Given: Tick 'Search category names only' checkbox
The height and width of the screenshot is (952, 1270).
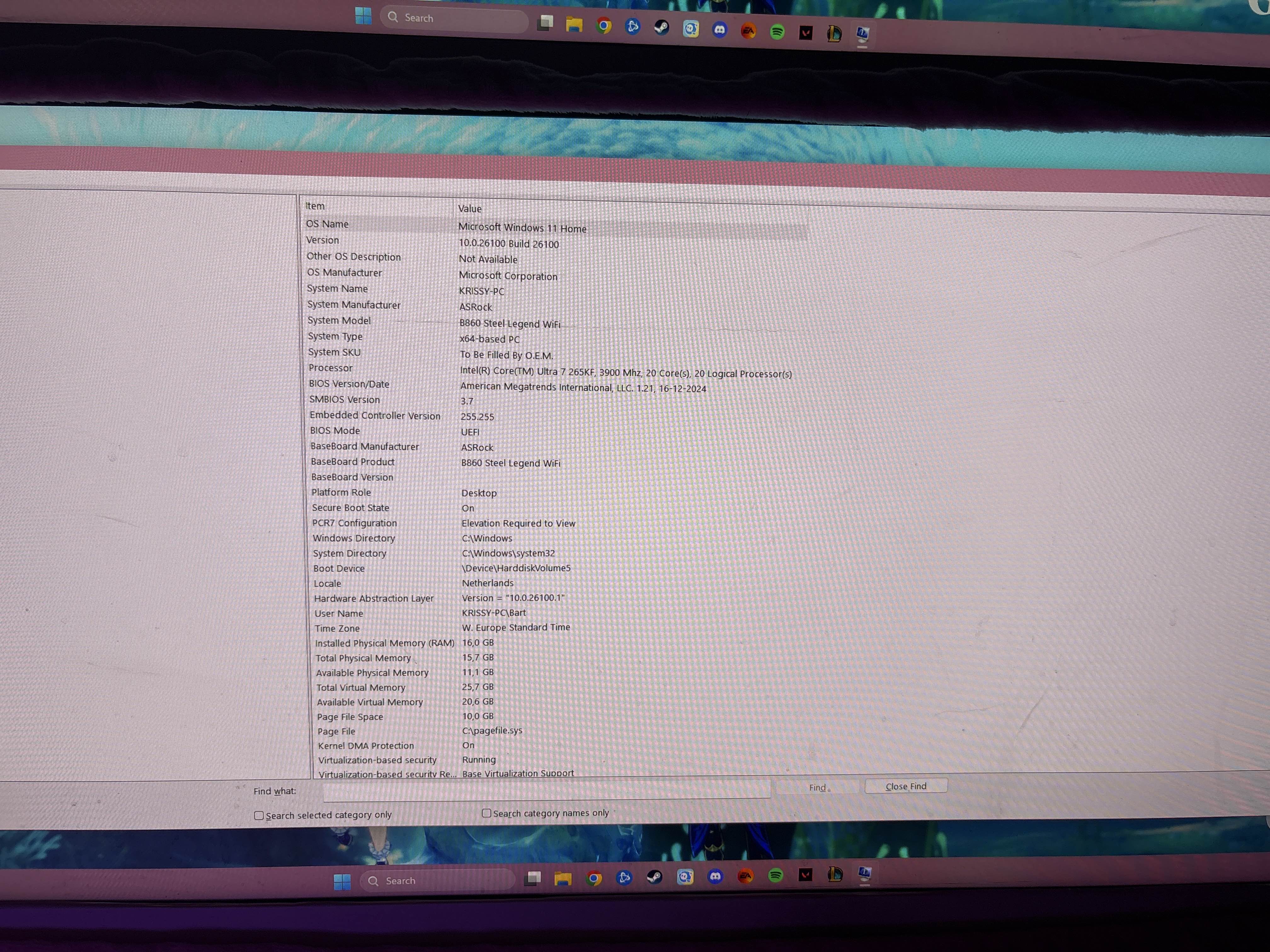Looking at the screenshot, I should (x=486, y=813).
